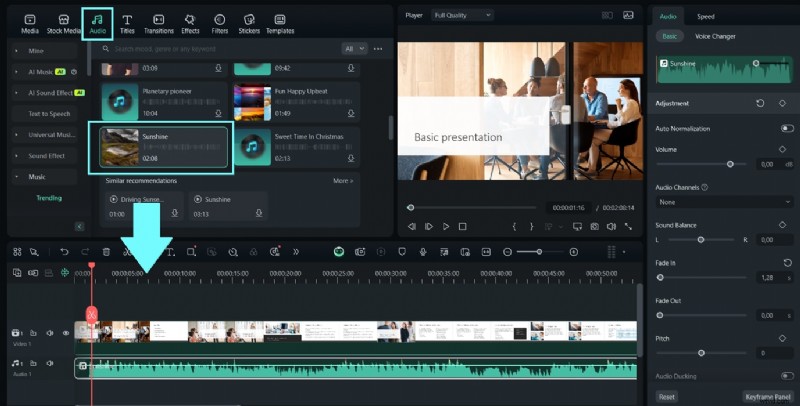Click the voiceover microphone icon

click(423, 252)
